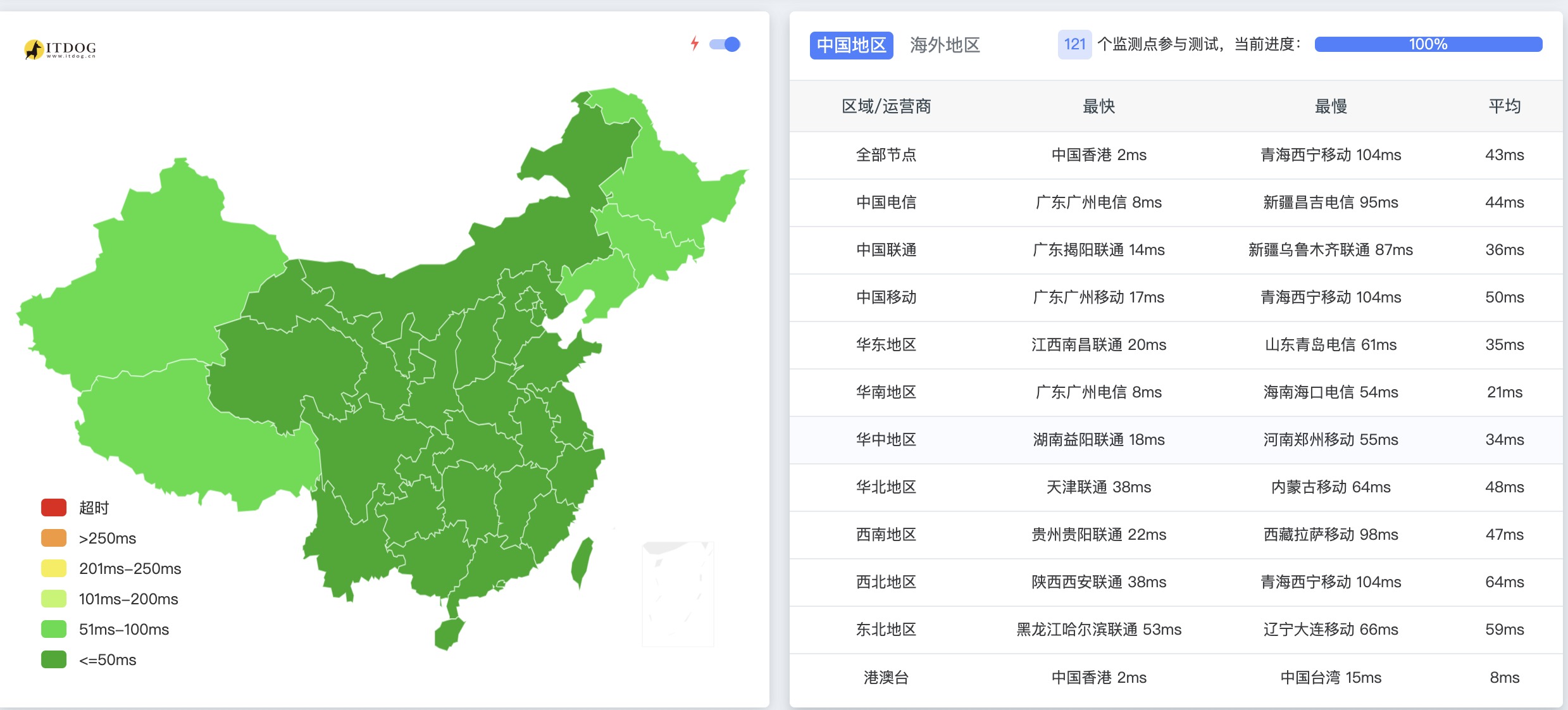Viewport: 1568px width, 710px height.
Task: Click the 100% progress bar
Action: coord(1428,44)
